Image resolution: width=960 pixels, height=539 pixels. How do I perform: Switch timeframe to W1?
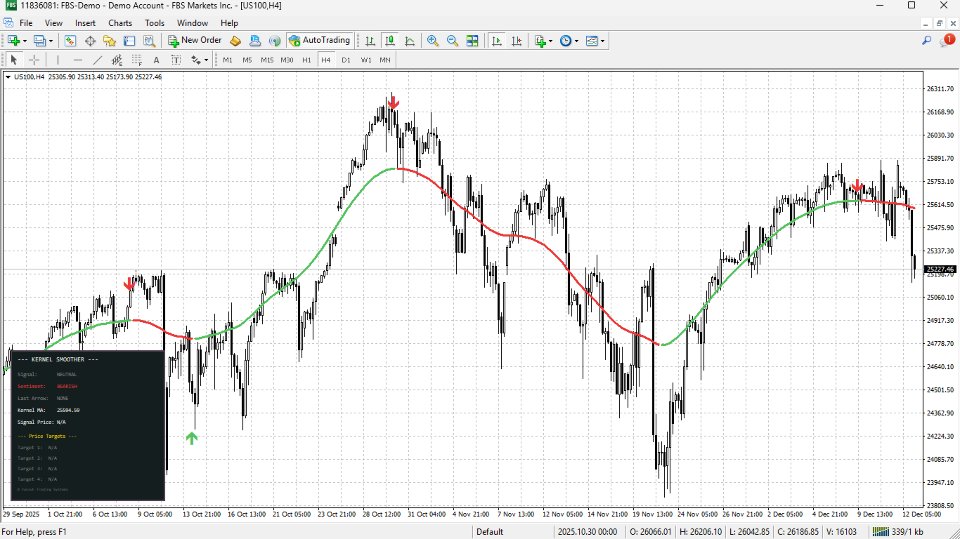[x=366, y=60]
